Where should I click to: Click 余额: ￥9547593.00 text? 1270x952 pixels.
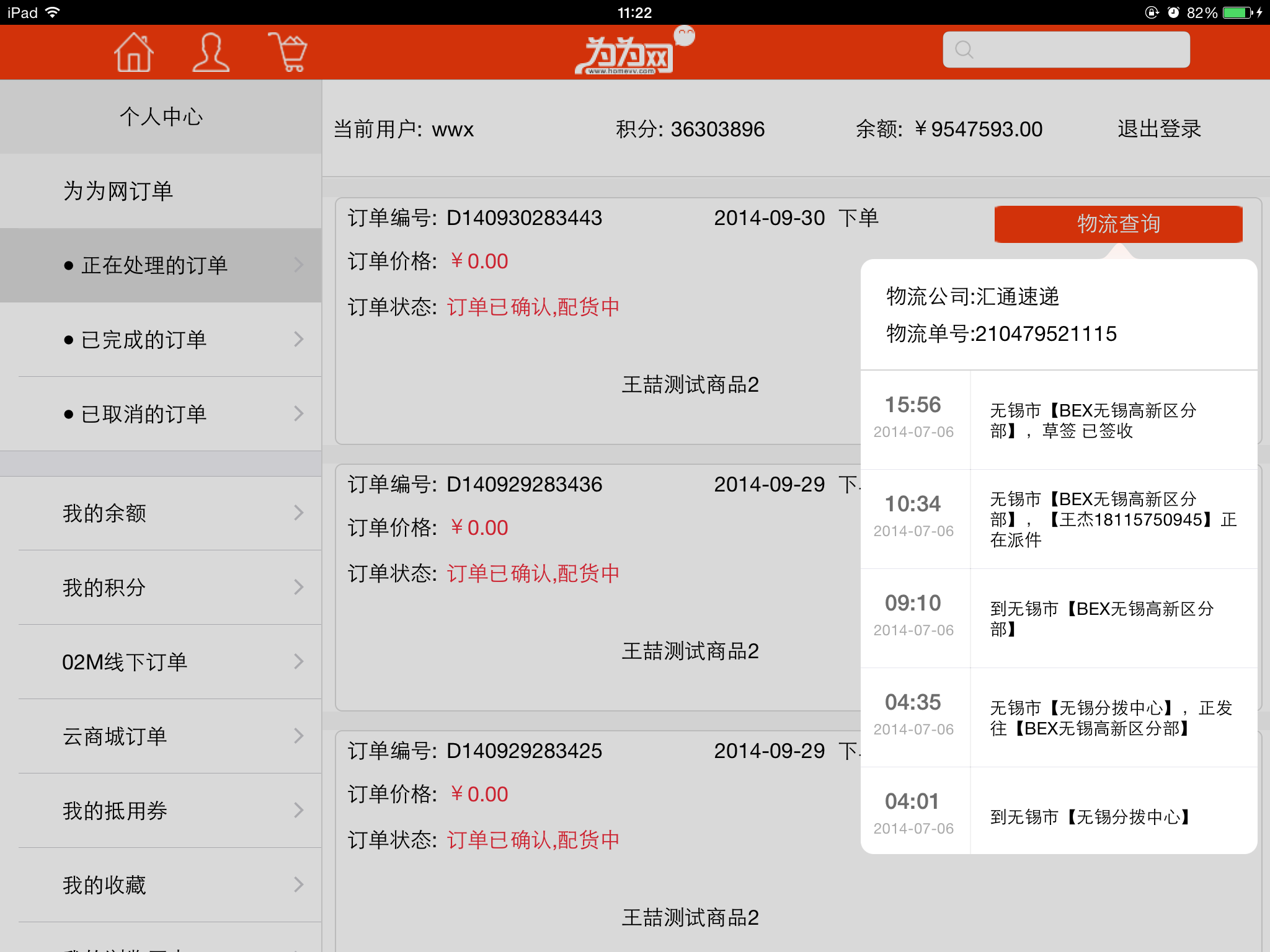click(x=949, y=129)
